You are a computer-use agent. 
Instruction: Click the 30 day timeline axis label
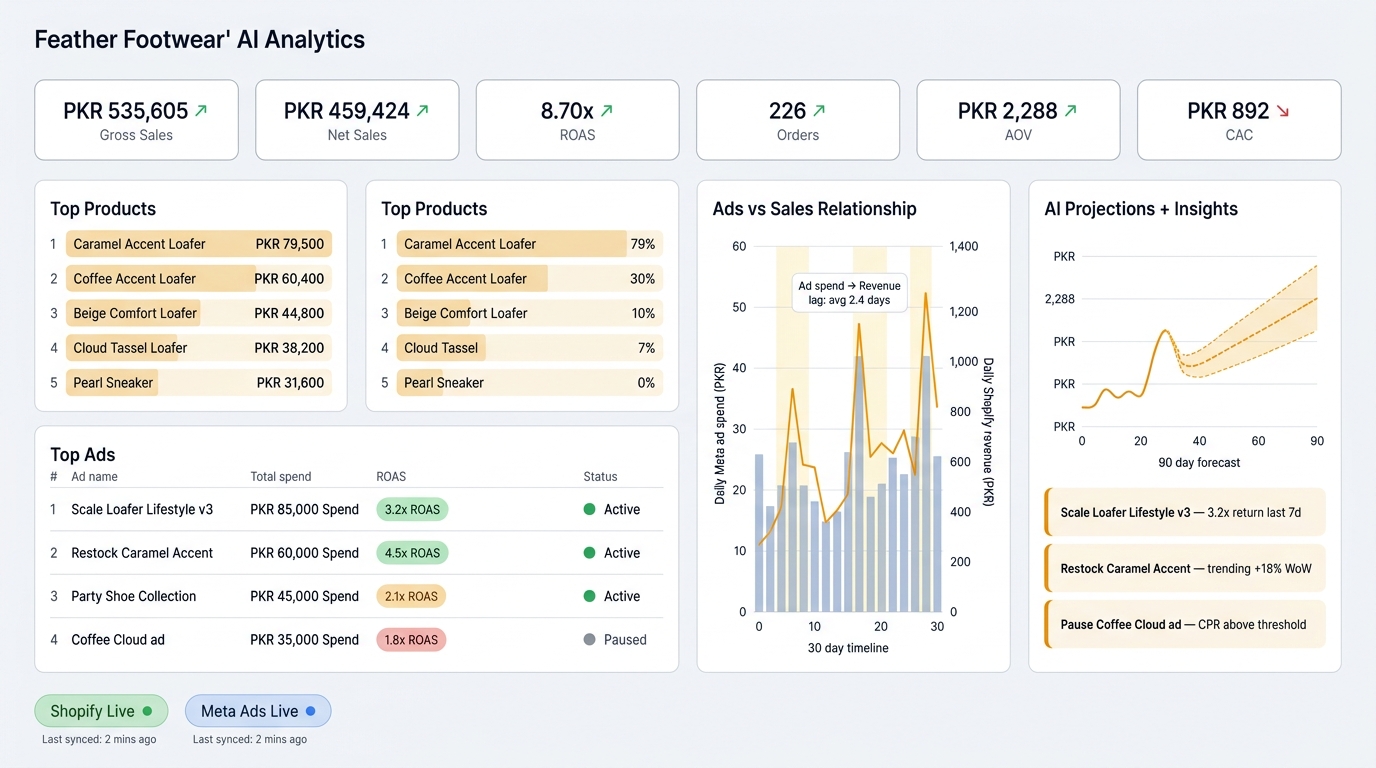(848, 648)
